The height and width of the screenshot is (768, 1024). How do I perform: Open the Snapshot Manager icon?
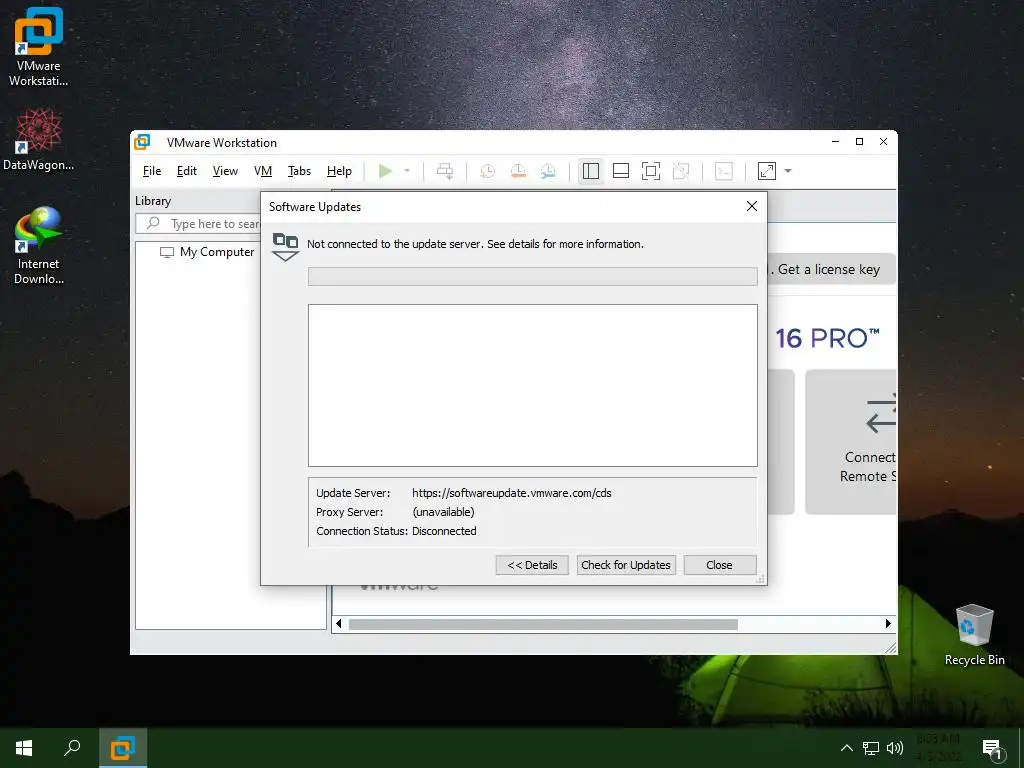coord(548,171)
